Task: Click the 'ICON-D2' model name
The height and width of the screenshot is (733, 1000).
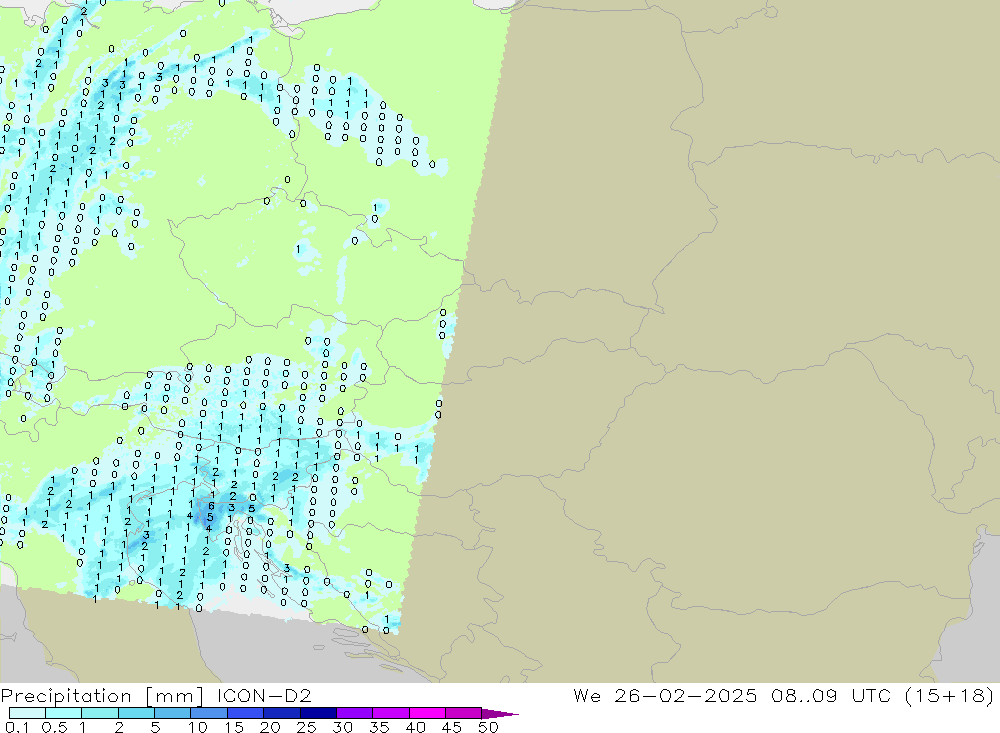Action: (x=264, y=695)
